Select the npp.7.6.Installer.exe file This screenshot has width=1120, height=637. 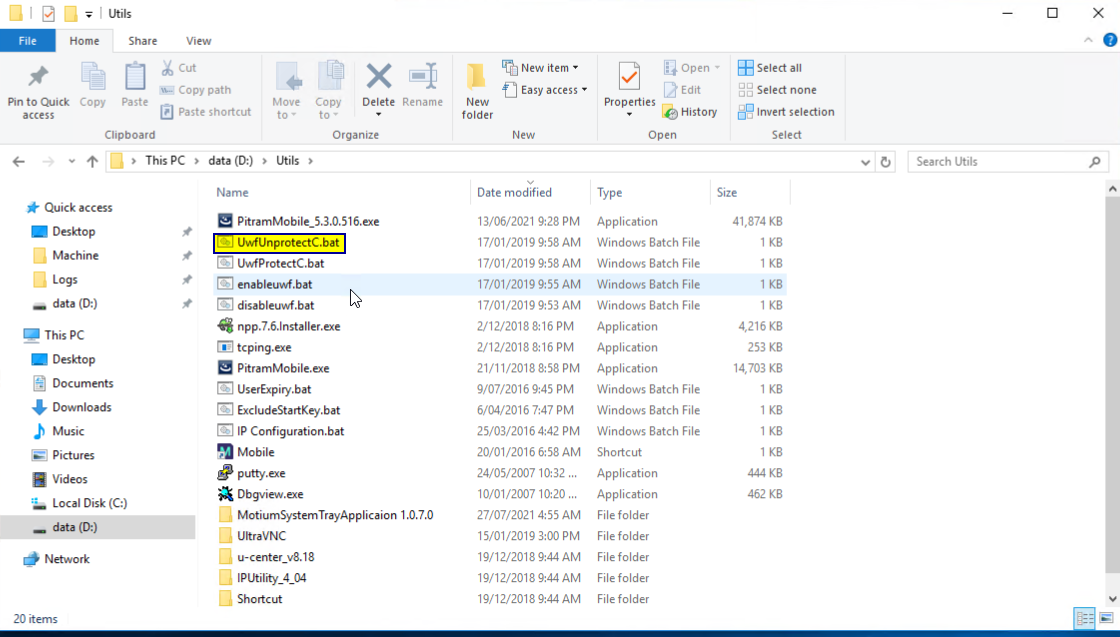point(288,326)
